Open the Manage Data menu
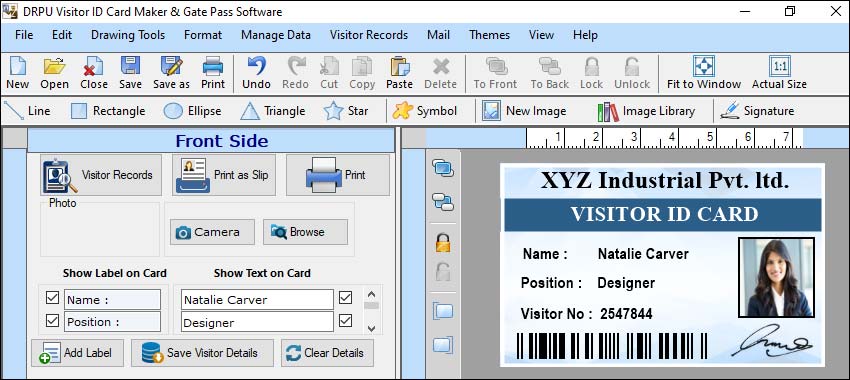Image resolution: width=850 pixels, height=380 pixels. (x=276, y=35)
